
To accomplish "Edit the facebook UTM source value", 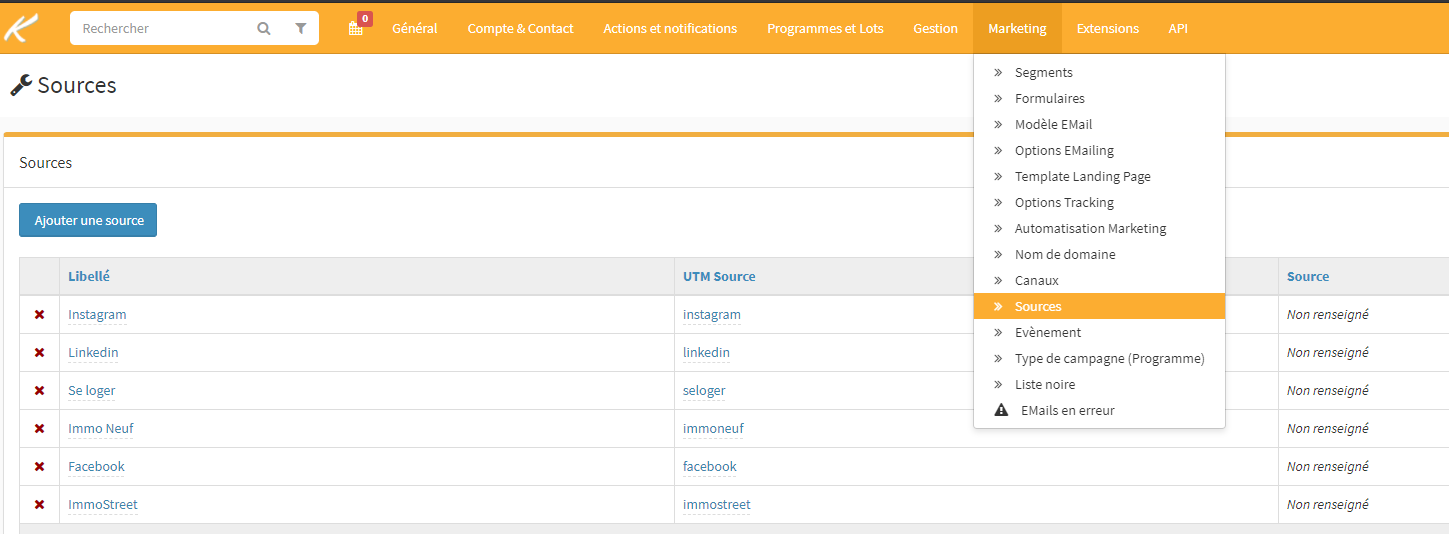I will 710,467.
